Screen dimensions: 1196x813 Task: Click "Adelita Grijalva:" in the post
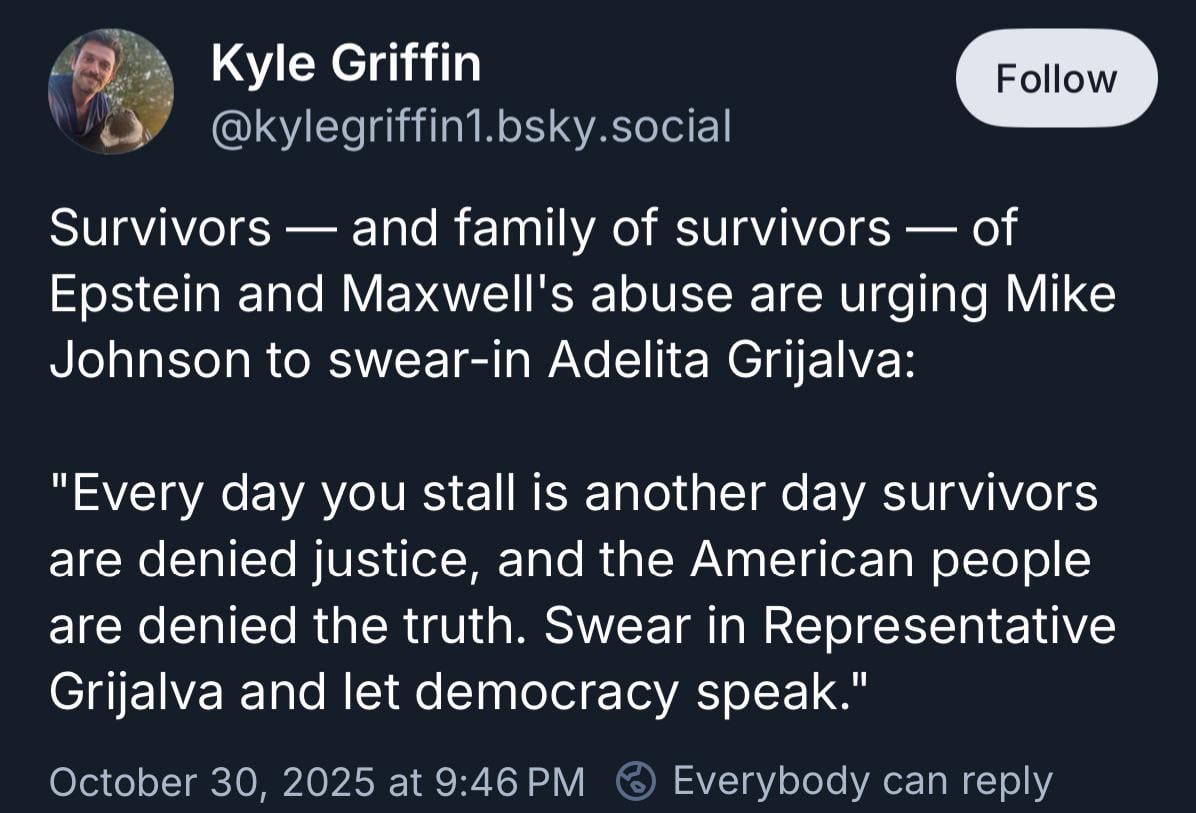pos(730,361)
